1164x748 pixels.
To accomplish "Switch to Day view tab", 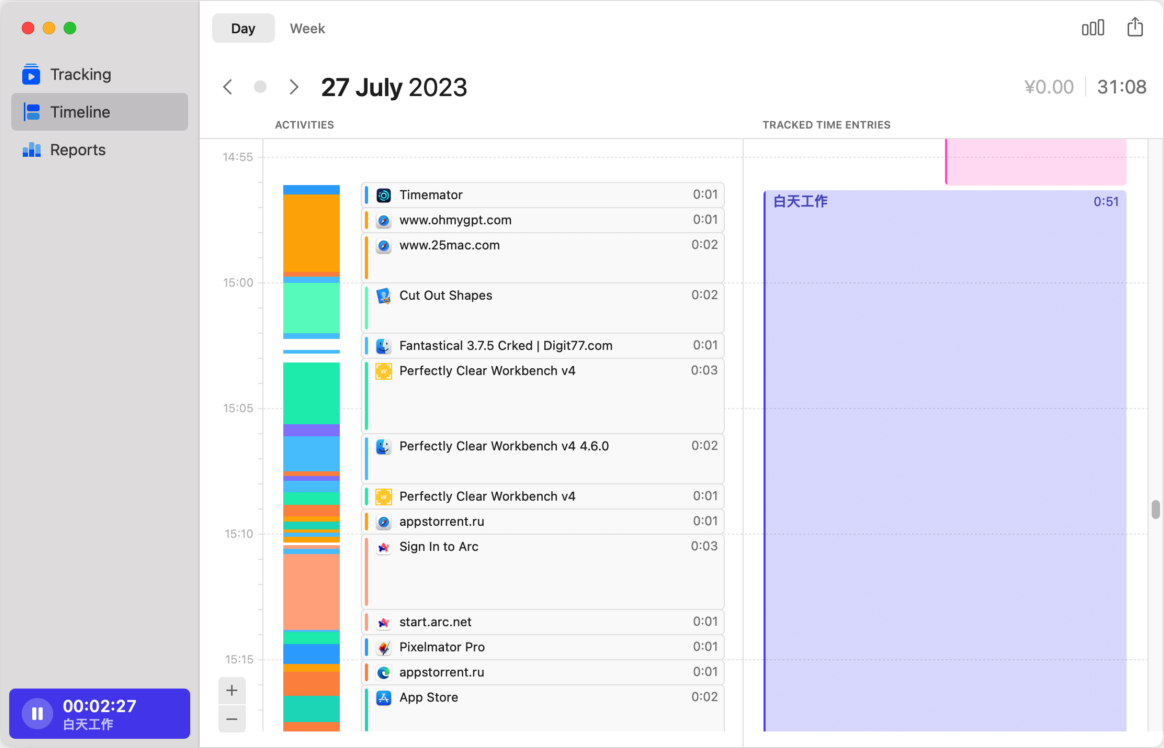I will [x=243, y=28].
